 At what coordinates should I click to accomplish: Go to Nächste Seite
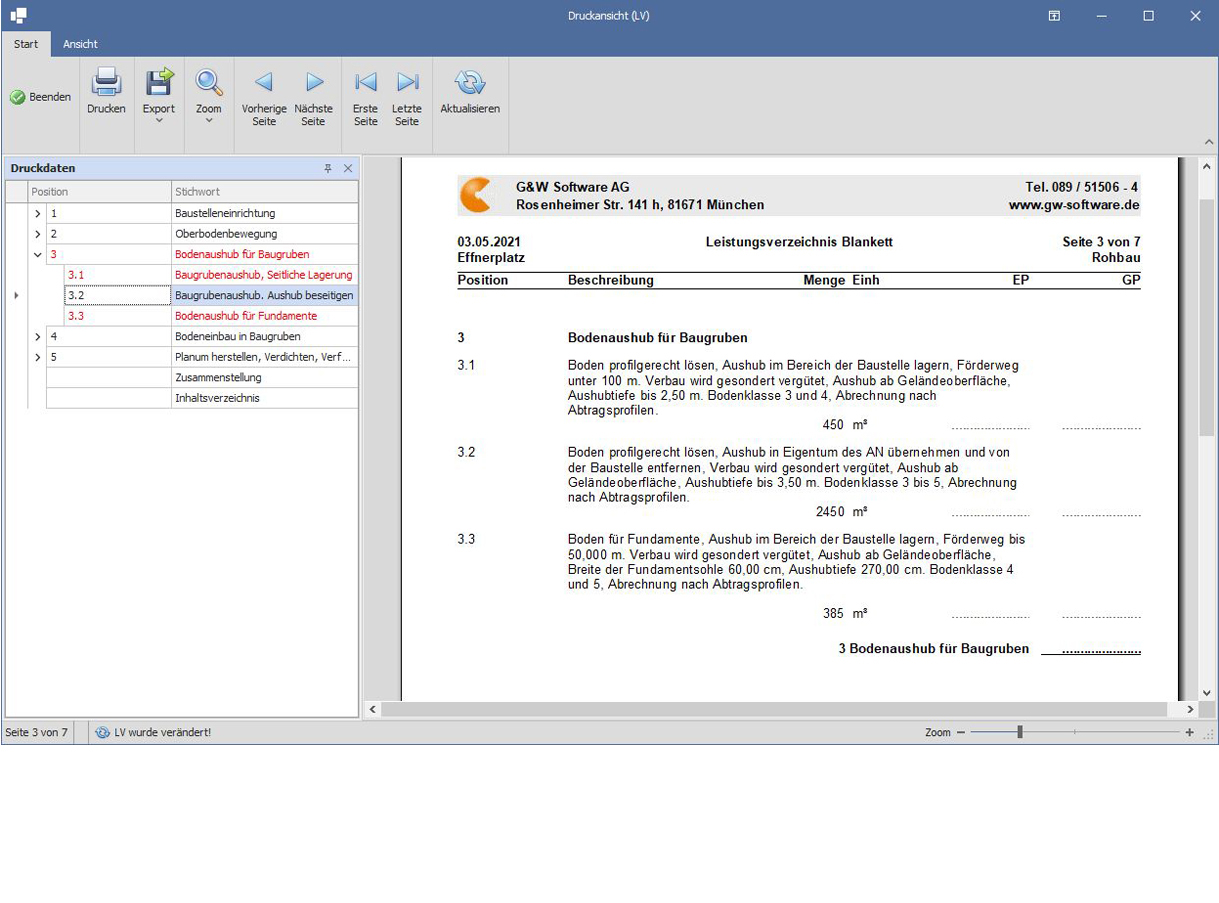(314, 83)
